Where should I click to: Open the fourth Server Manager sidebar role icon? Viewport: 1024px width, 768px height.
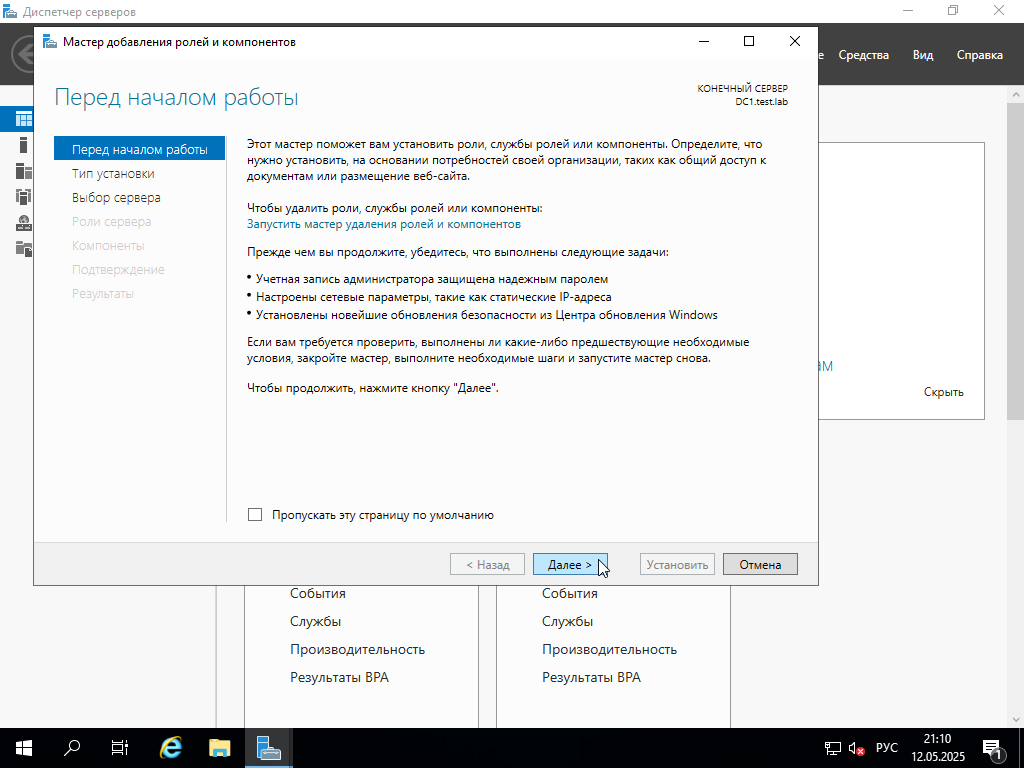point(24,197)
